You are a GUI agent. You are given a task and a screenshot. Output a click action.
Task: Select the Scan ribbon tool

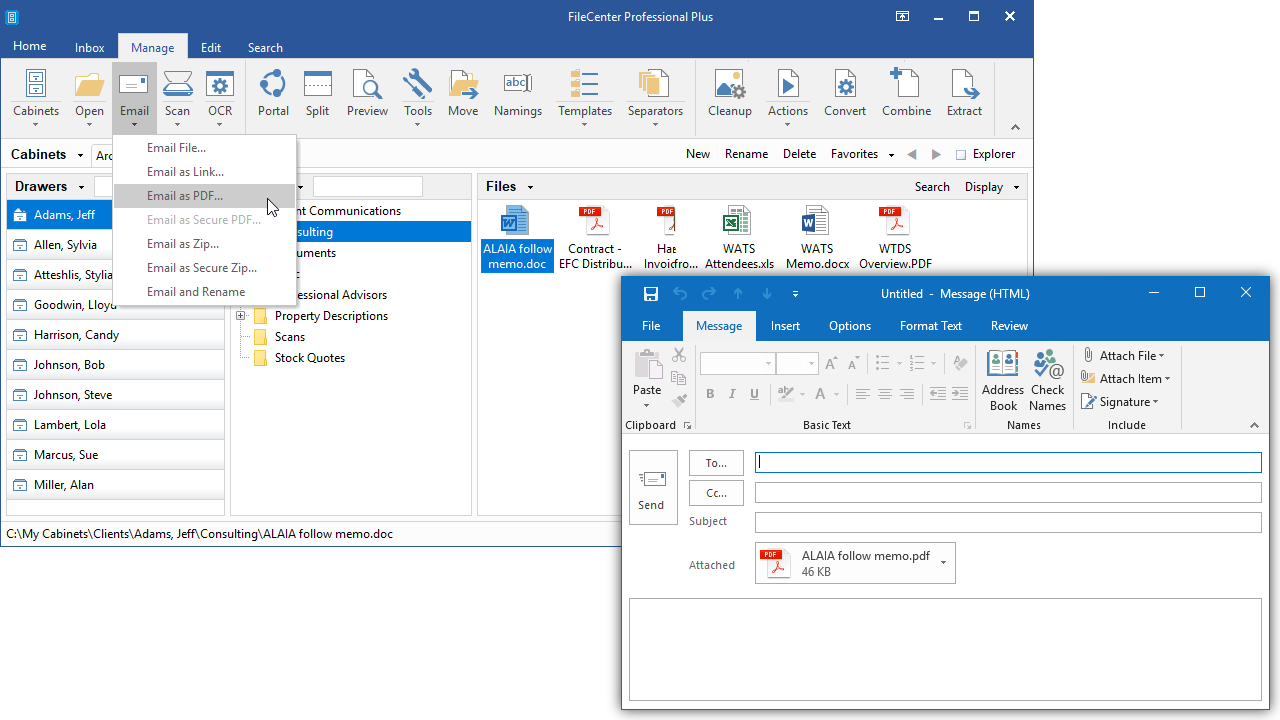tap(177, 95)
